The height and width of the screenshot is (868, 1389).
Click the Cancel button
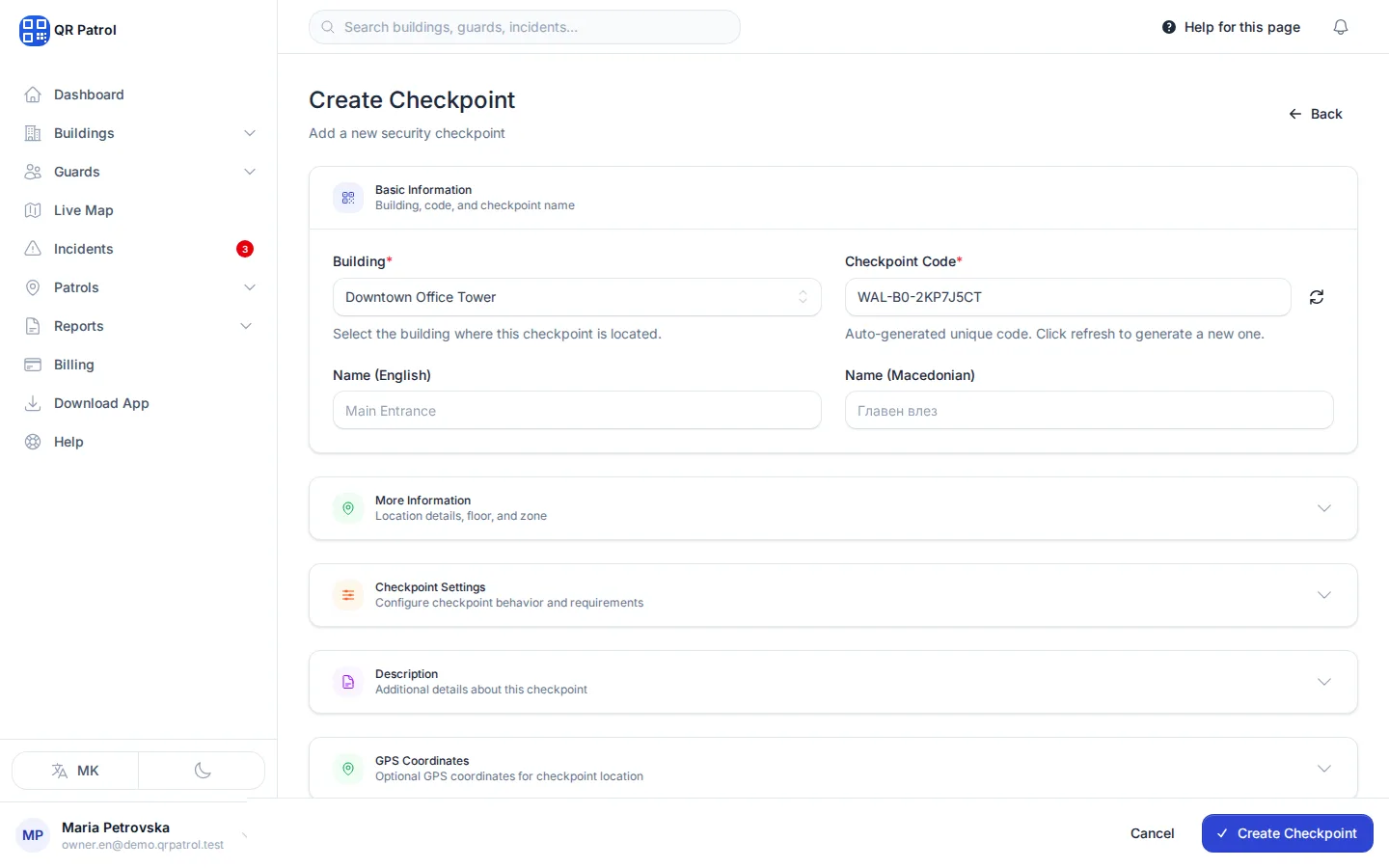click(1152, 833)
